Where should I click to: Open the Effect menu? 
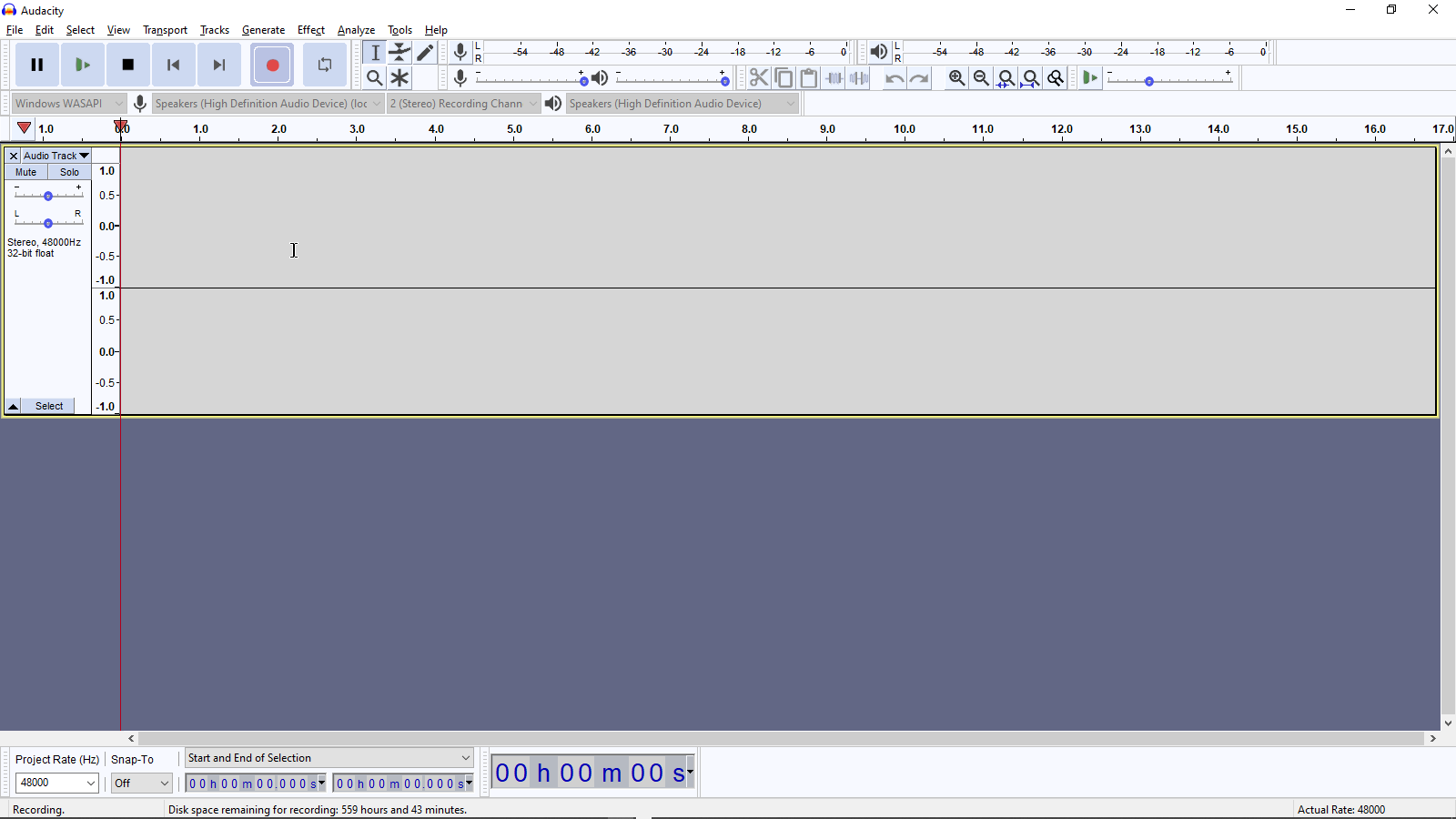(x=311, y=30)
